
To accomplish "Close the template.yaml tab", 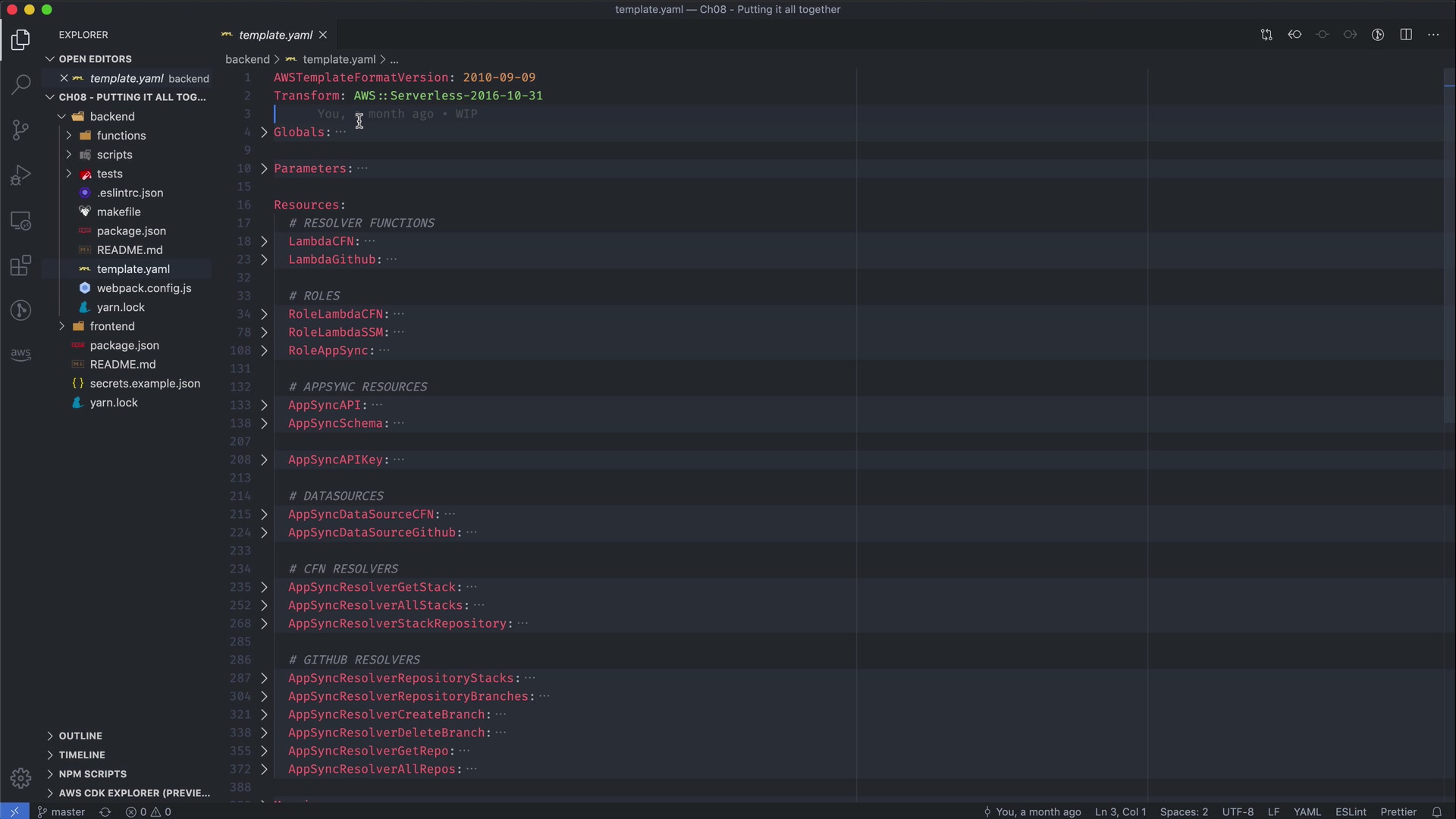I will point(323,35).
